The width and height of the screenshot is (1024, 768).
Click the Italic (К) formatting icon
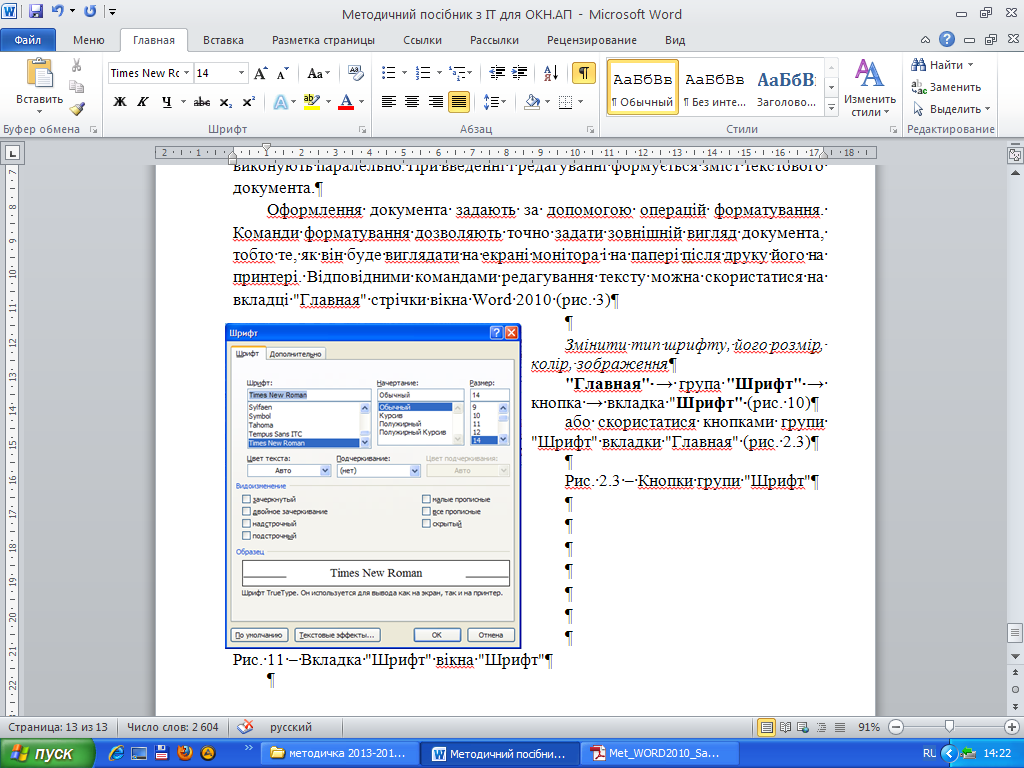143,102
